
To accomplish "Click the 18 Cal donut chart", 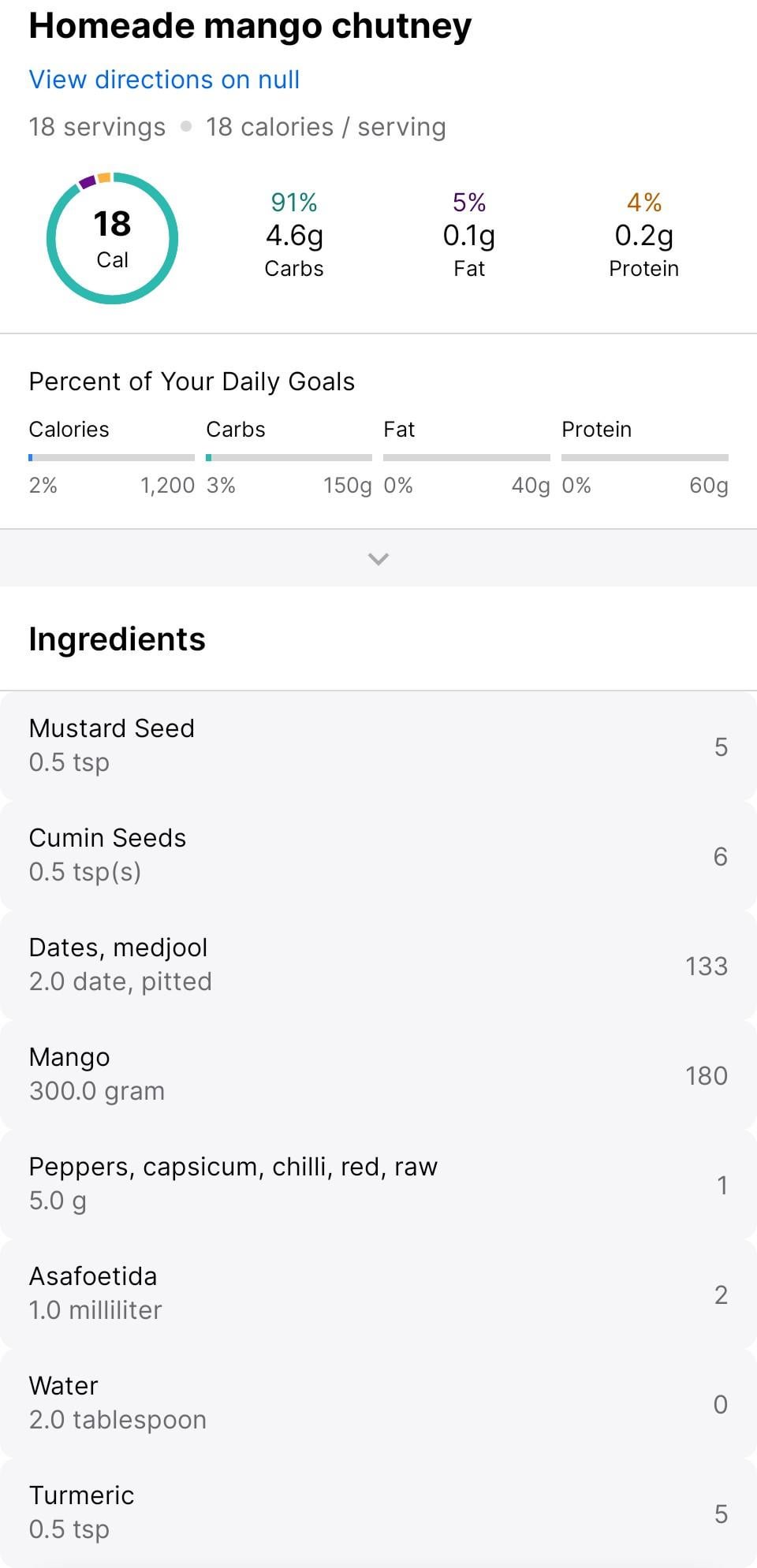I will tap(112, 238).
